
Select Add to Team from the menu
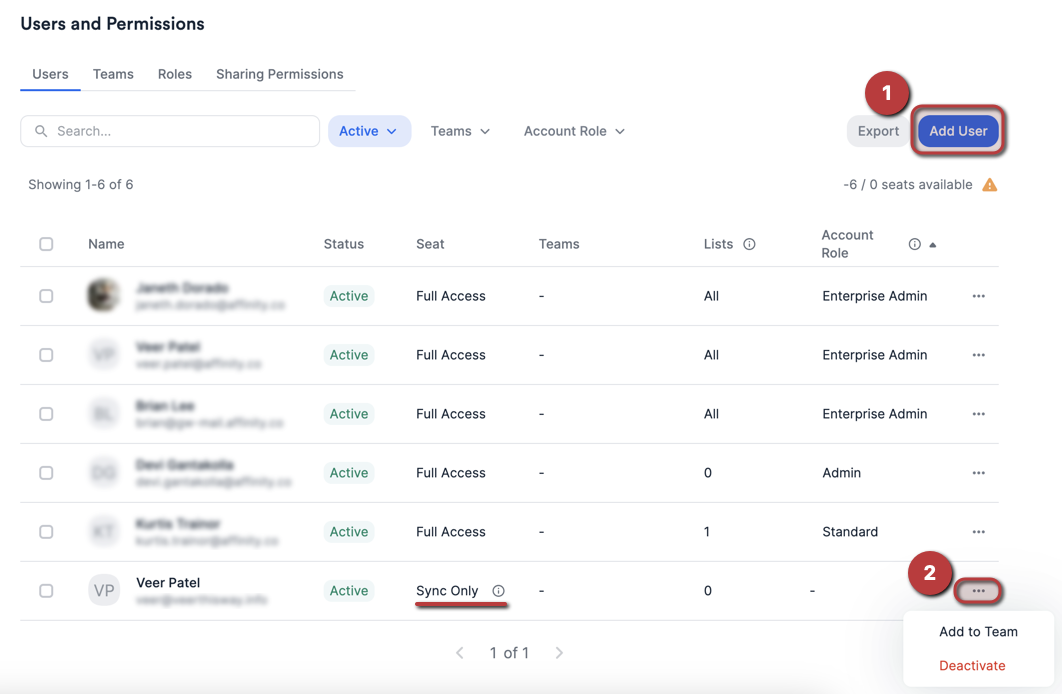[x=977, y=631]
